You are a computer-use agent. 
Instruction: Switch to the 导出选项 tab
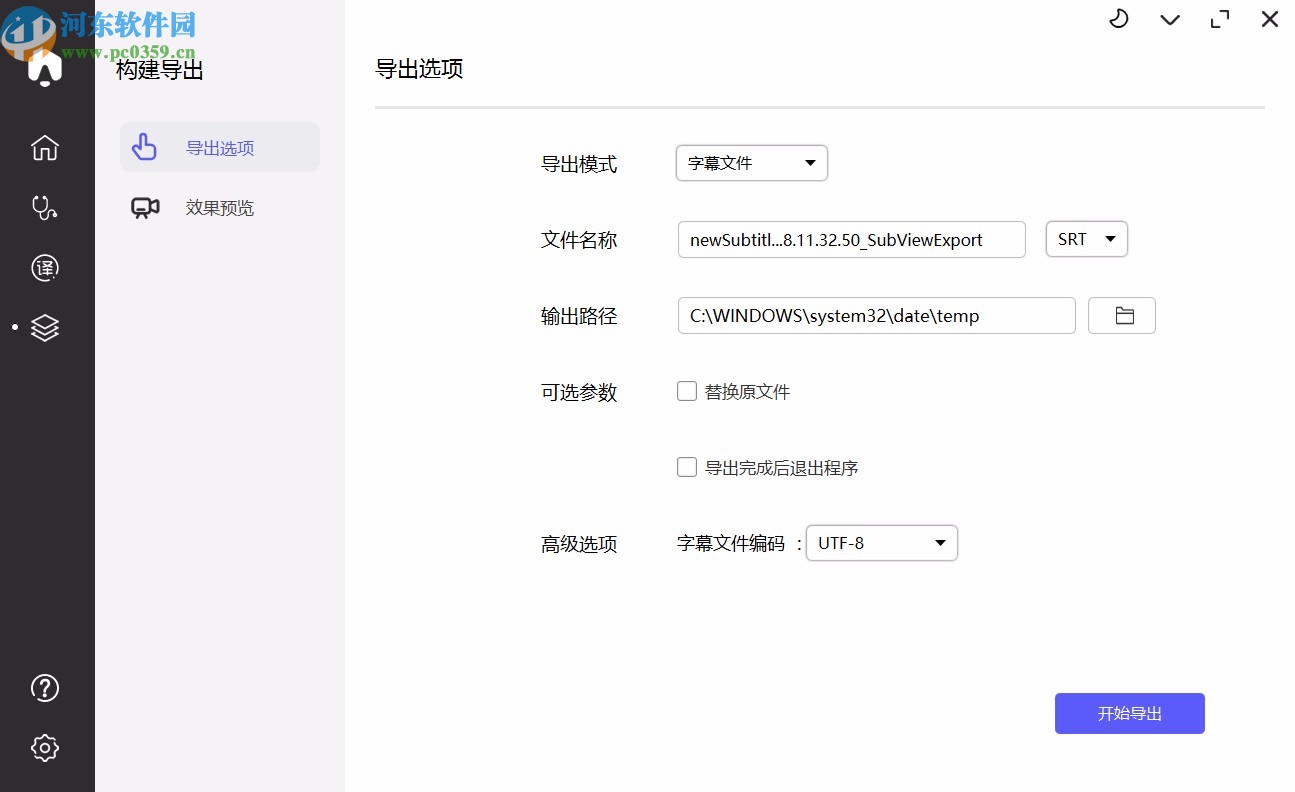pos(220,147)
